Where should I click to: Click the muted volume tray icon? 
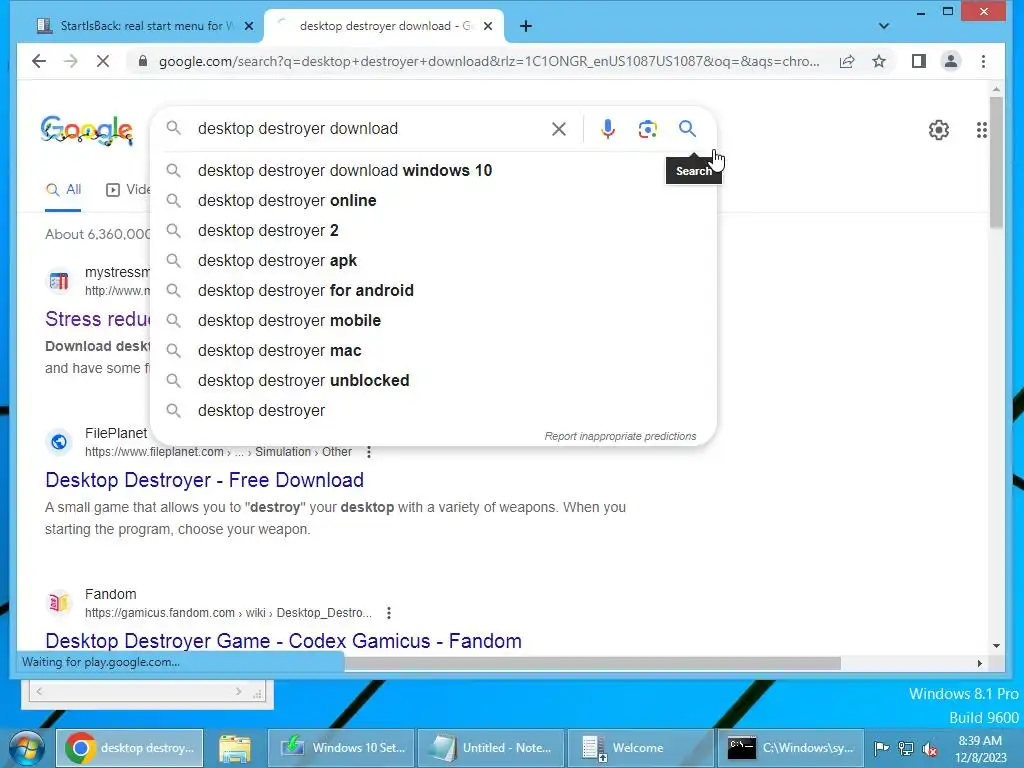pyautogui.click(x=929, y=749)
